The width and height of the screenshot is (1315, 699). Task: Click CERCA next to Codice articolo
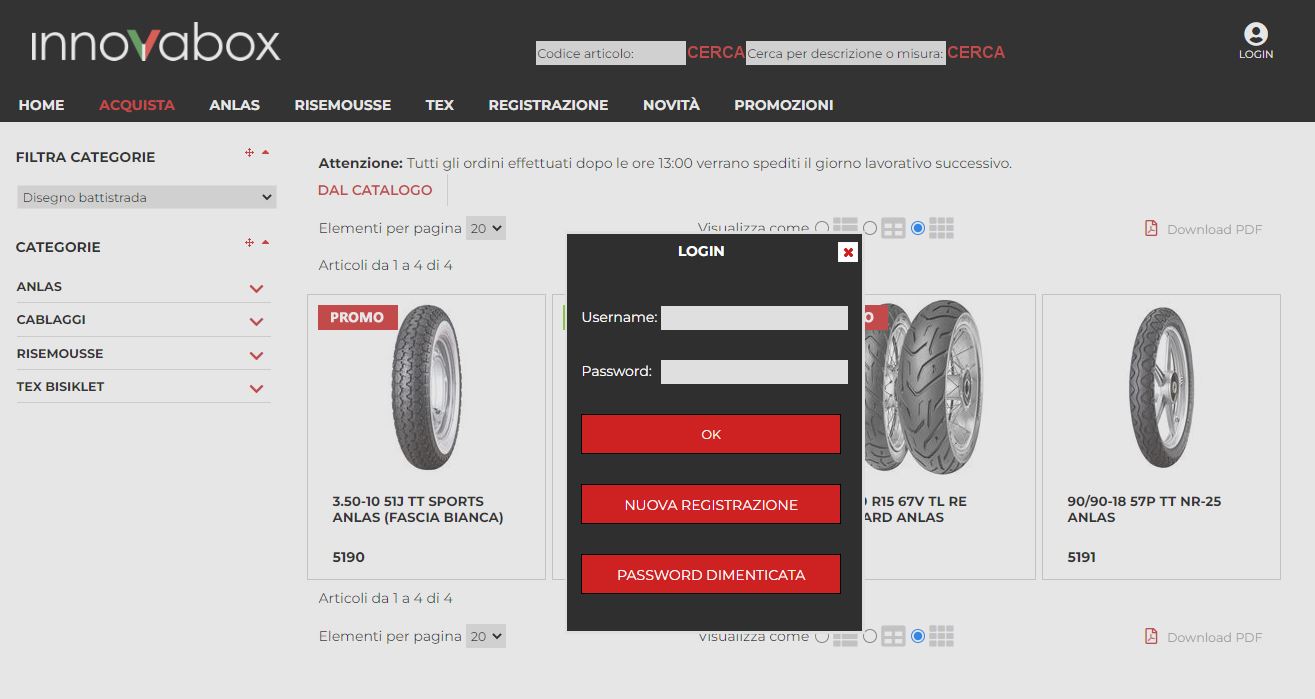click(716, 52)
